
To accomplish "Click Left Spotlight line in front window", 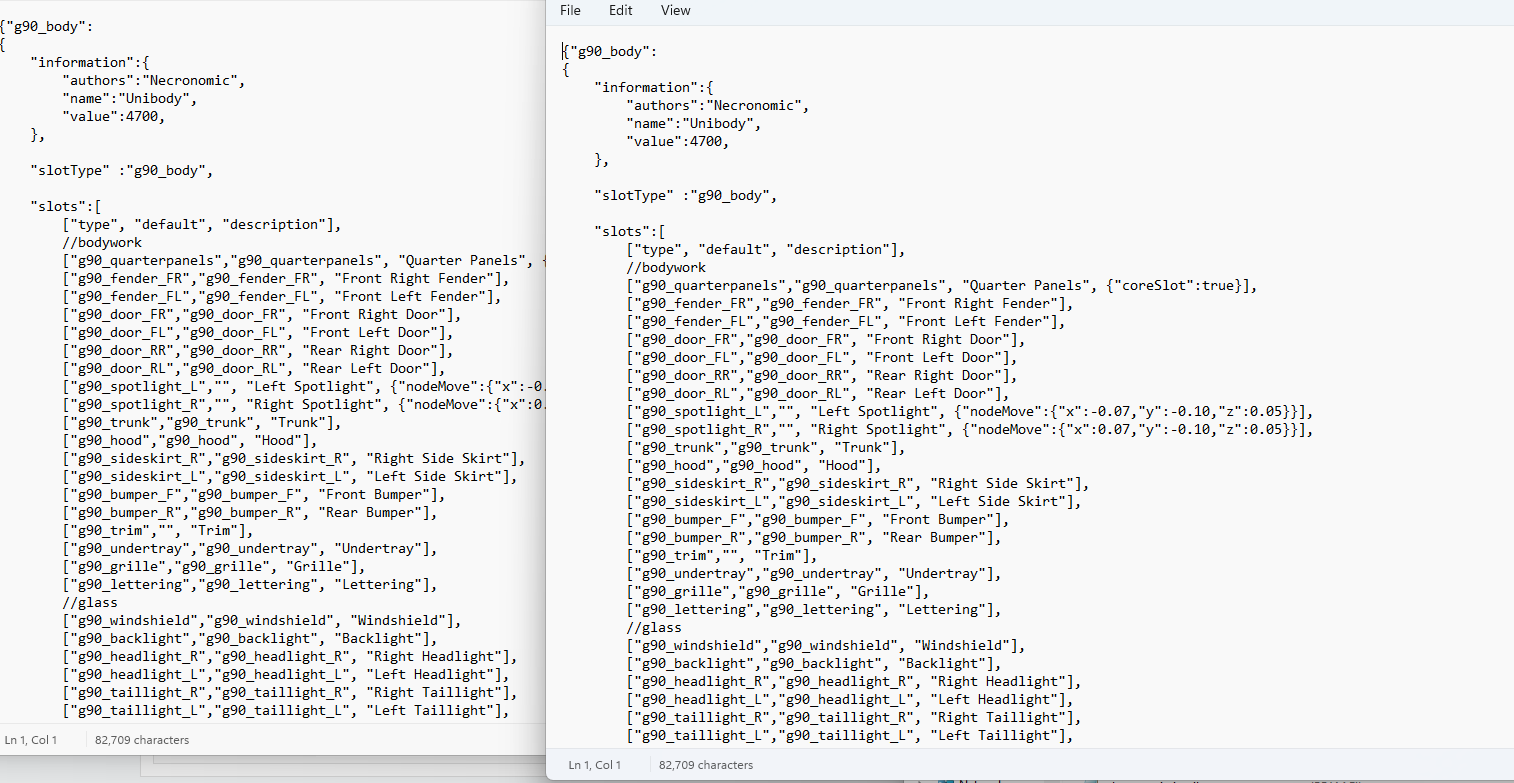I will [x=969, y=411].
